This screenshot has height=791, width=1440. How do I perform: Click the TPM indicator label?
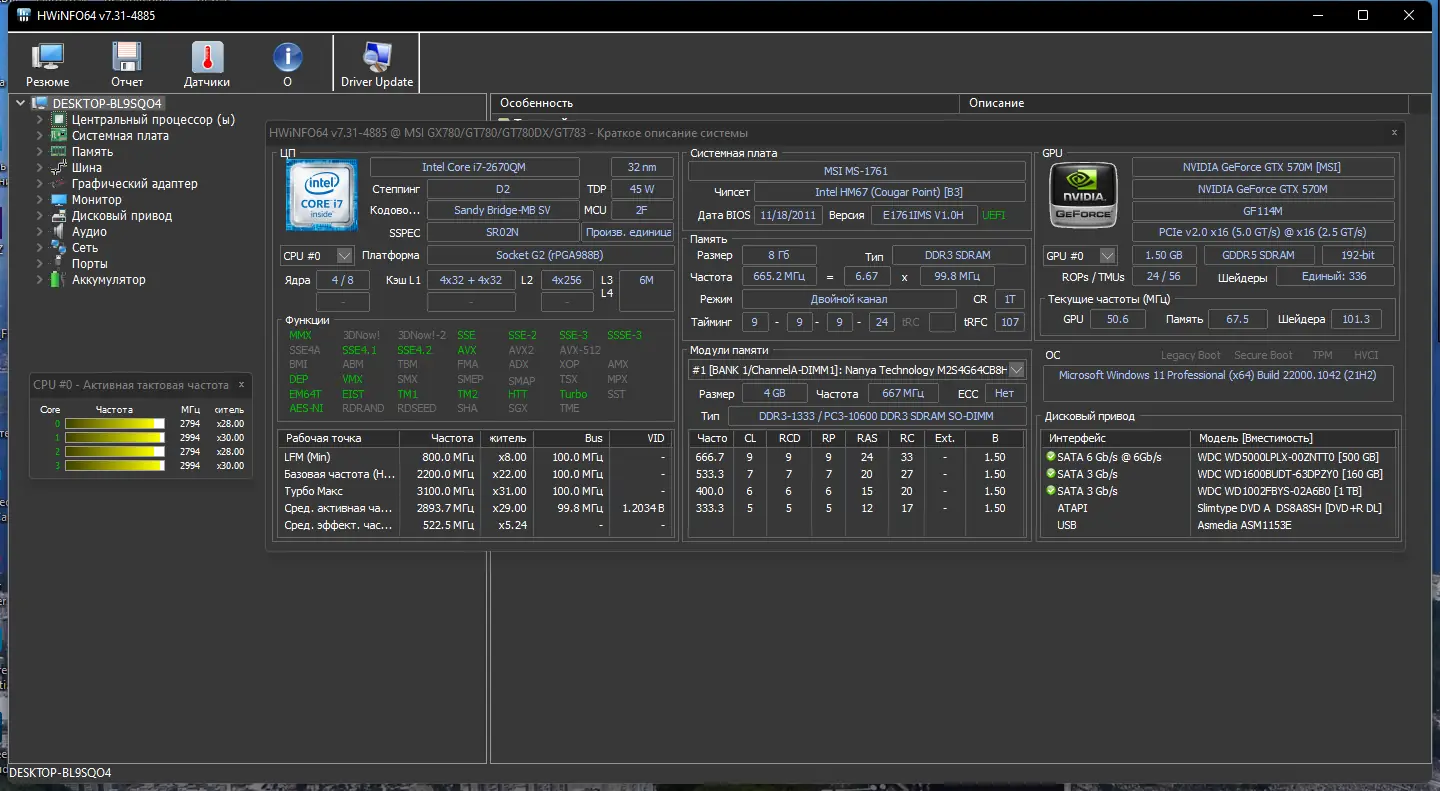[x=1322, y=355]
